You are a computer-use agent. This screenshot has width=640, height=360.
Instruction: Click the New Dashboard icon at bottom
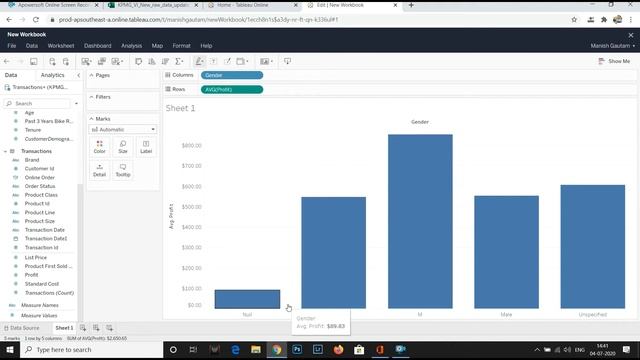[x=96, y=328]
